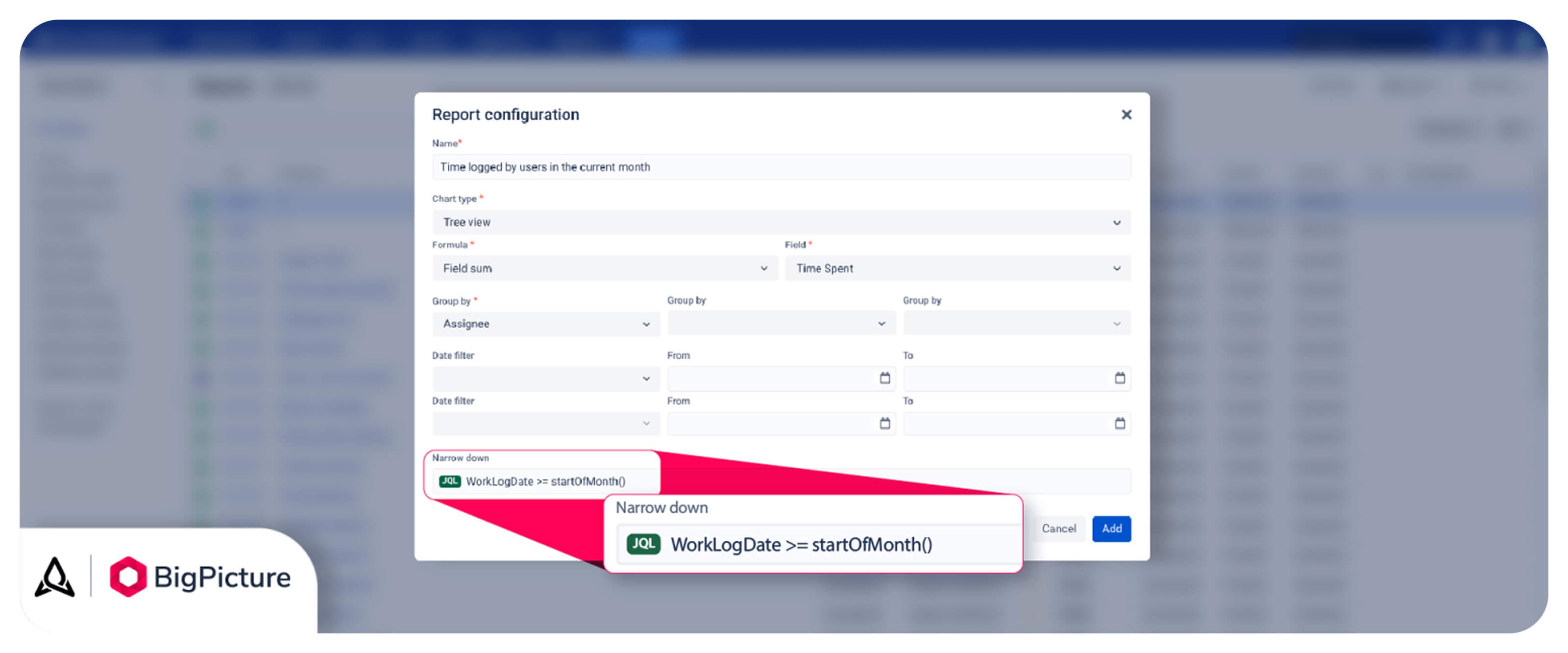Open calendar for the second From date
1568x653 pixels.
pyautogui.click(x=884, y=424)
